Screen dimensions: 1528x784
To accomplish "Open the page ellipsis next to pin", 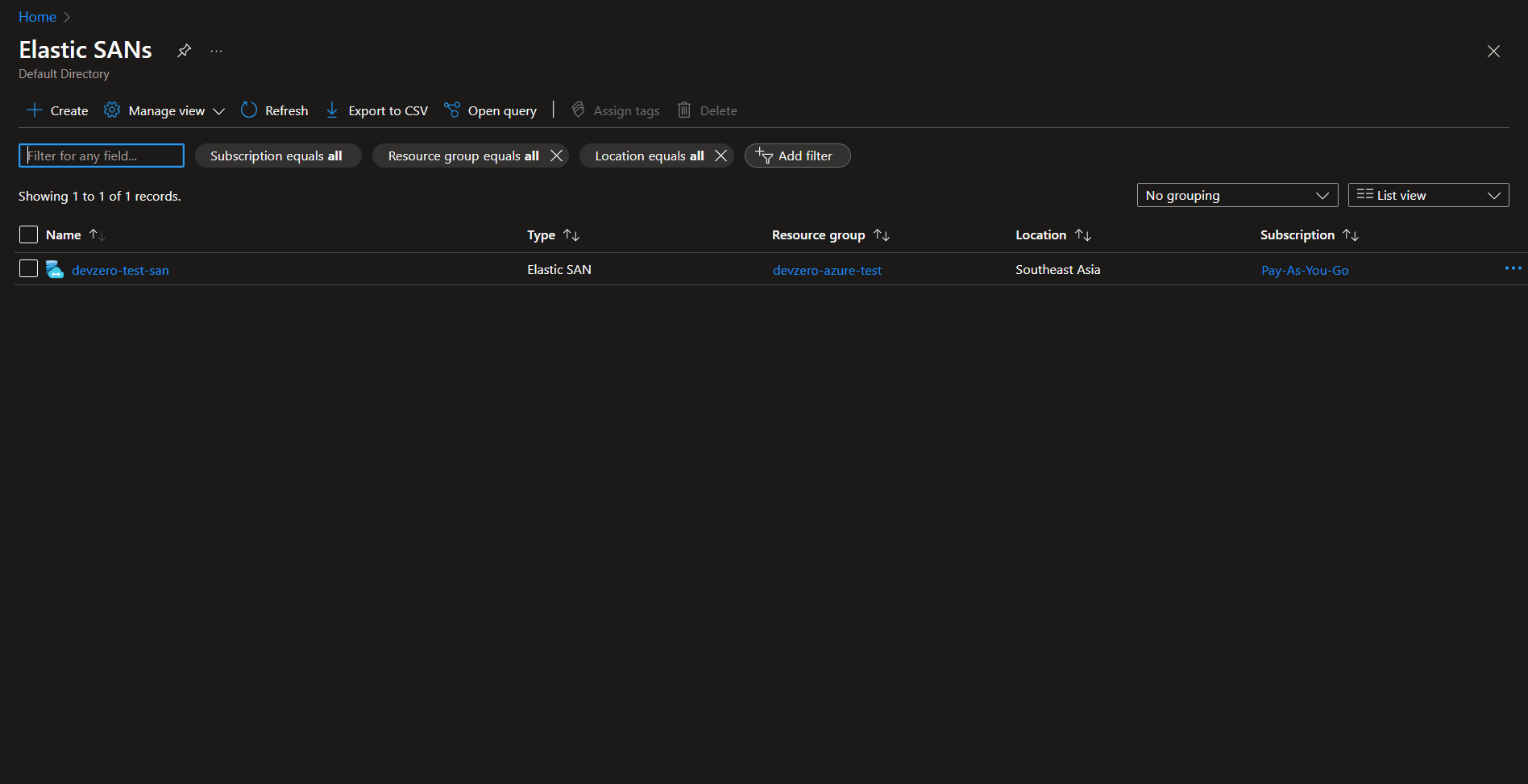I will coord(215,50).
